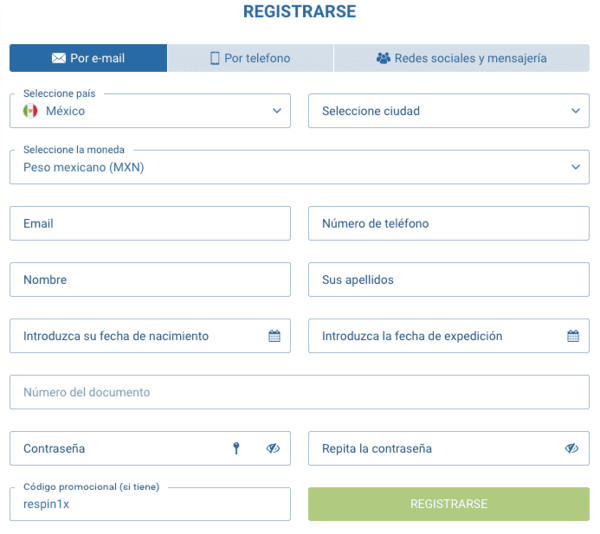
Task: Click the Nombre input field
Action: coord(150,280)
